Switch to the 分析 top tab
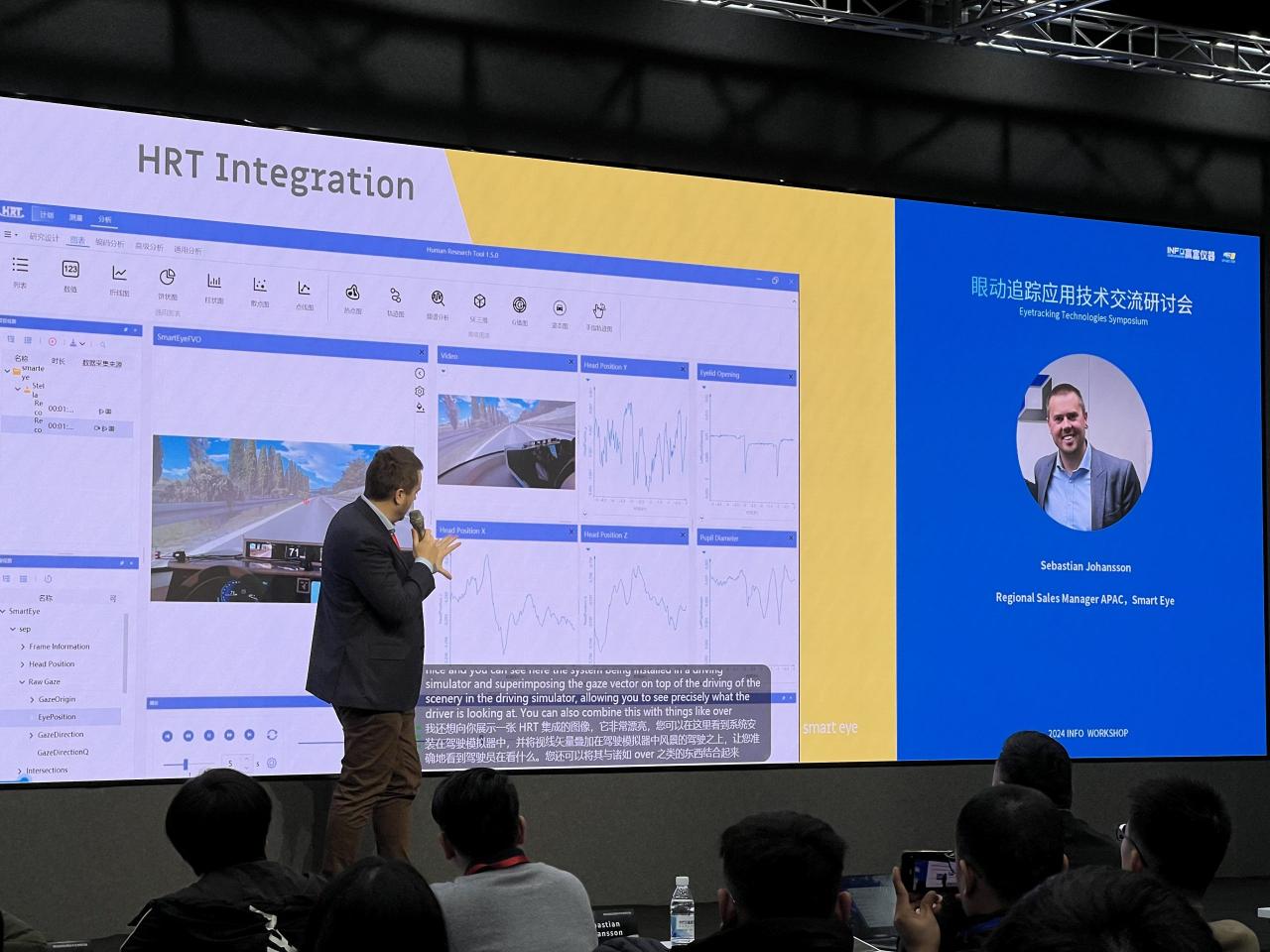Image resolution: width=1270 pixels, height=952 pixels. (104, 218)
